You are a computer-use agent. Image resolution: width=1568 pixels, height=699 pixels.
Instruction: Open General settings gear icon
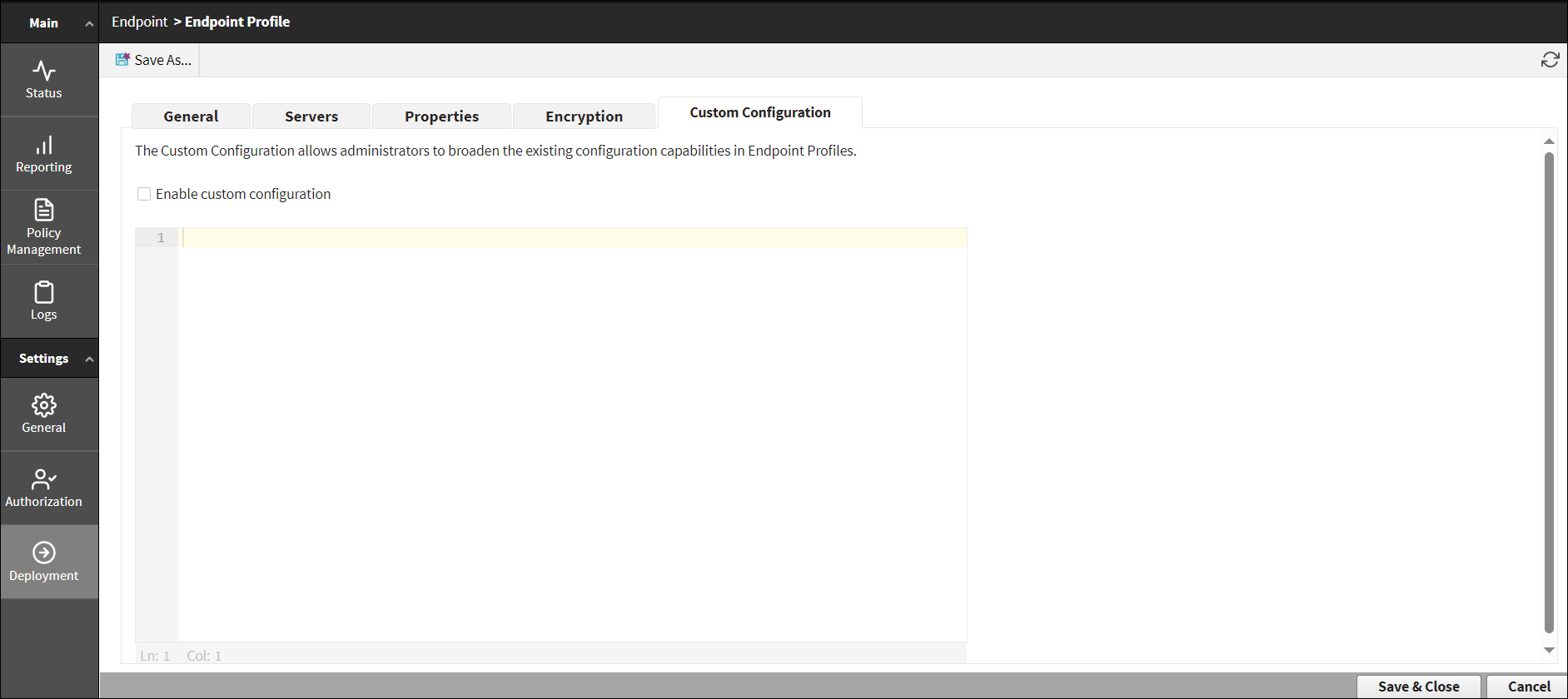tap(44, 405)
